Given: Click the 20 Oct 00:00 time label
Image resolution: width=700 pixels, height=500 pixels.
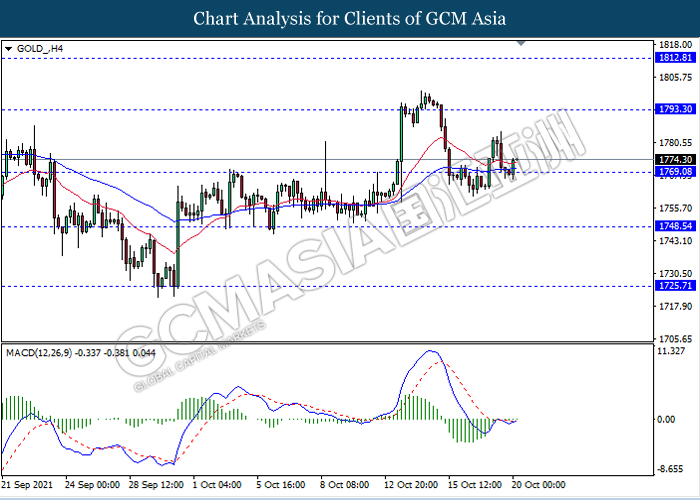Looking at the screenshot, I should (x=538, y=485).
